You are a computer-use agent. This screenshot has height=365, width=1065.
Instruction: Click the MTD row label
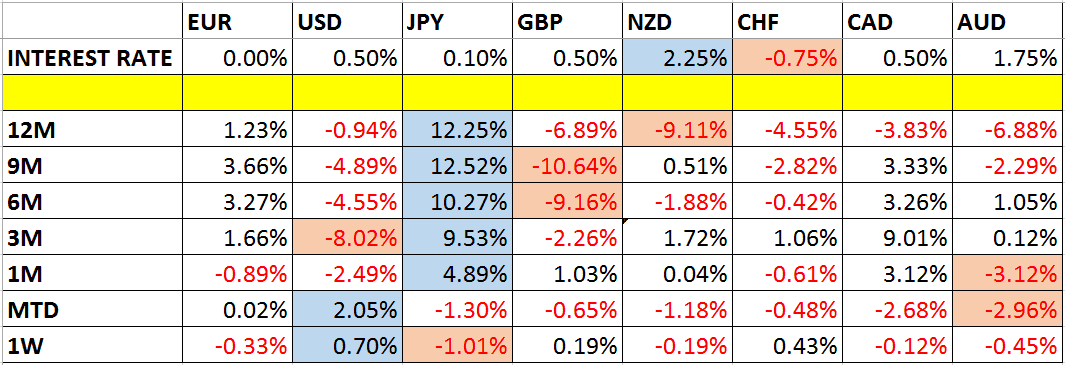[92, 307]
